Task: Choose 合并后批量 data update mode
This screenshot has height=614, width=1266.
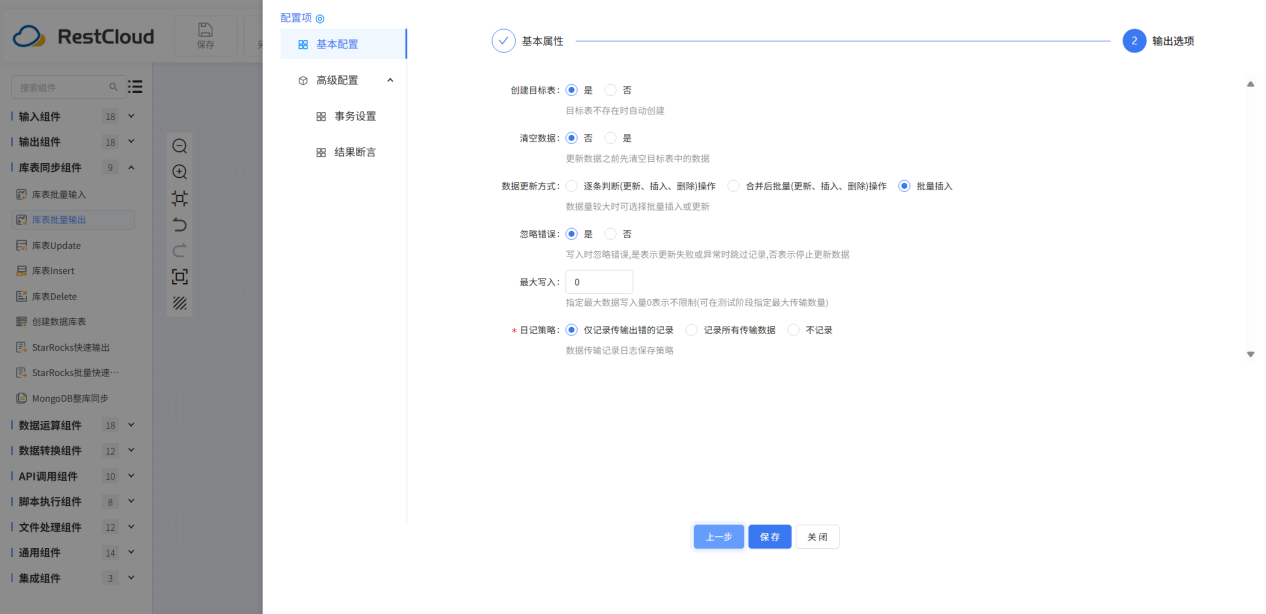Action: pyautogui.click(x=733, y=185)
